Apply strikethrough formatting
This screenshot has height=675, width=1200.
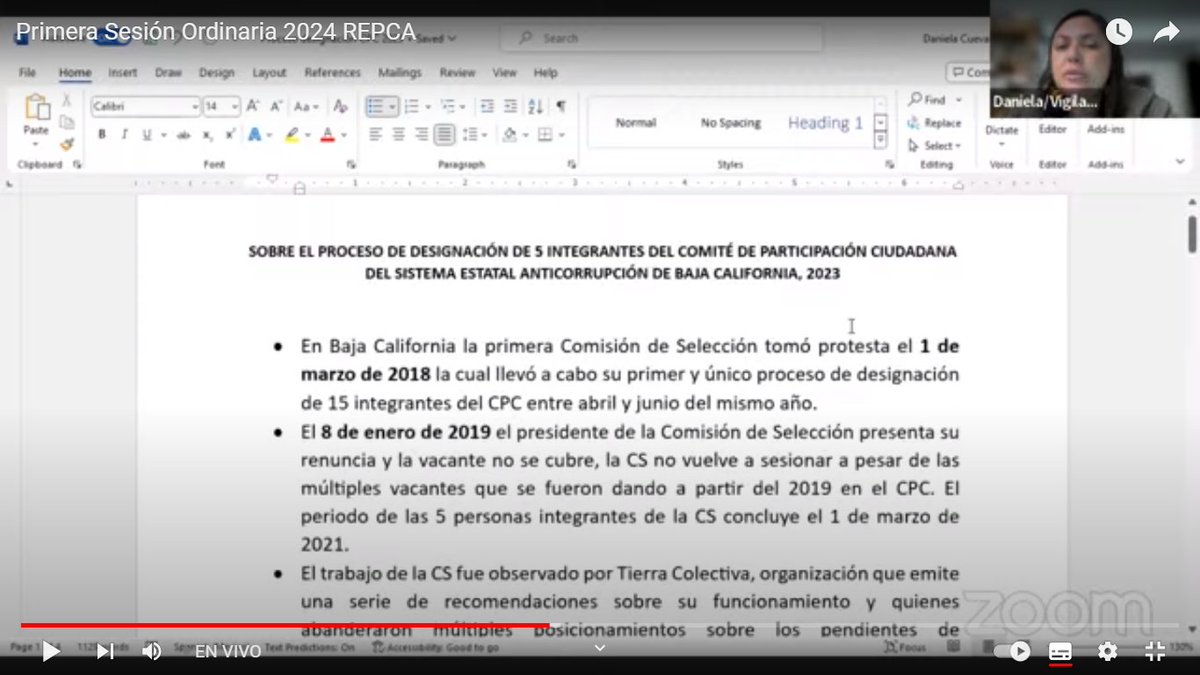click(x=183, y=135)
